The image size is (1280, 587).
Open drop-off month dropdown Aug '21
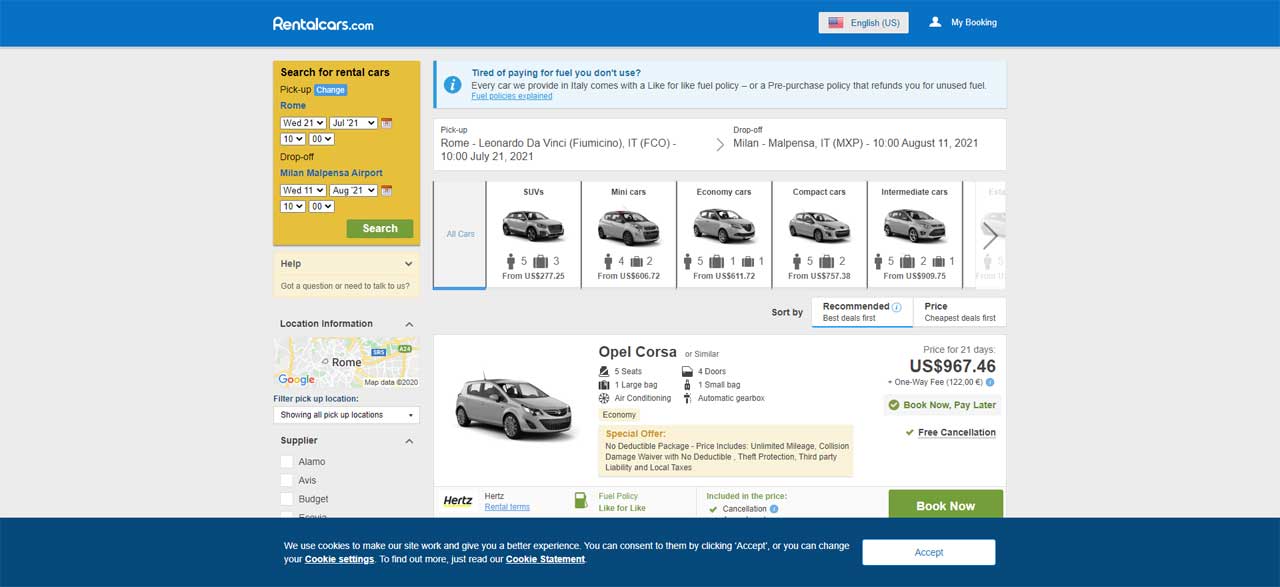click(353, 190)
